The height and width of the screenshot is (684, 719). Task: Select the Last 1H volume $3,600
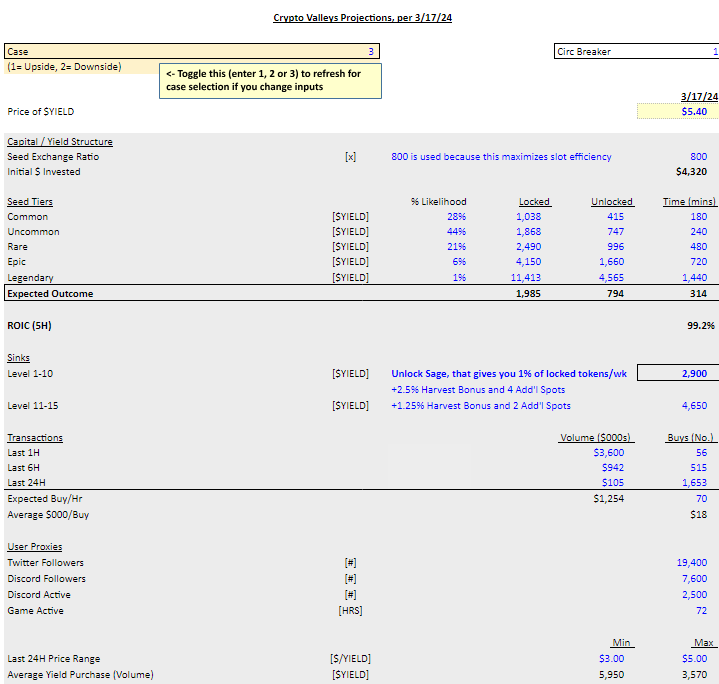(608, 452)
